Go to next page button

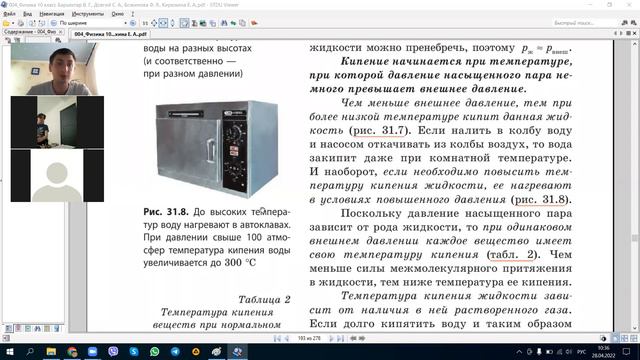(331, 338)
